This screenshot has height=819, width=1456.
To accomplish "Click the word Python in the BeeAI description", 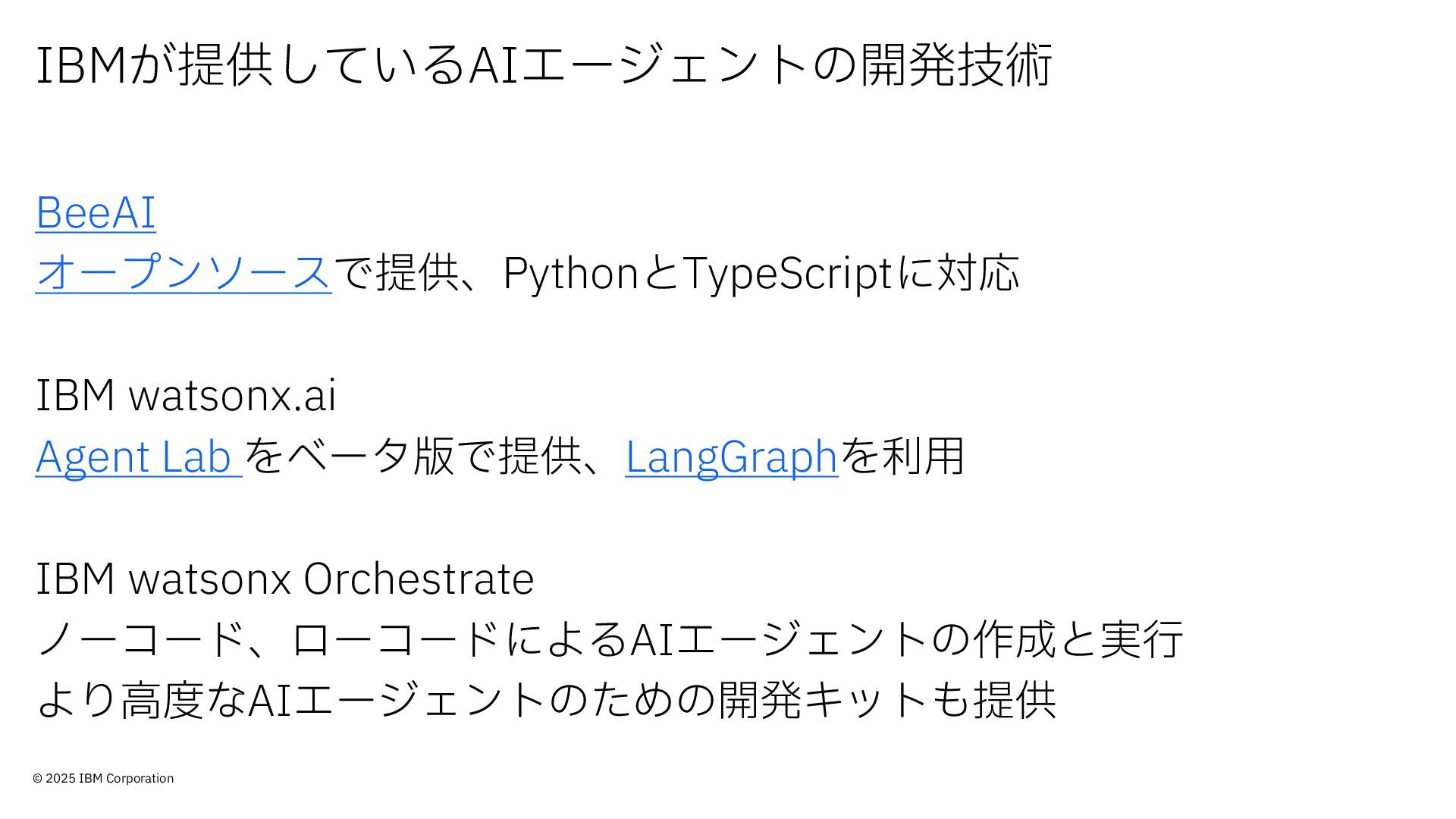I will [571, 273].
